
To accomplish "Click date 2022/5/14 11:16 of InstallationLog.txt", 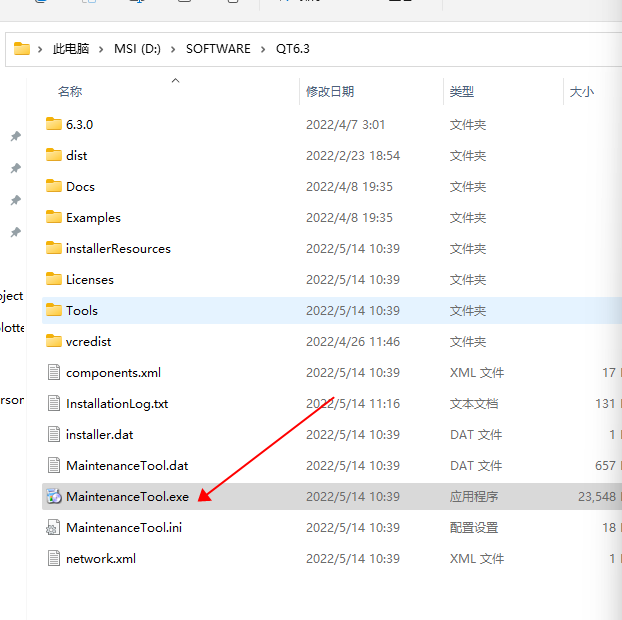I will coord(353,404).
